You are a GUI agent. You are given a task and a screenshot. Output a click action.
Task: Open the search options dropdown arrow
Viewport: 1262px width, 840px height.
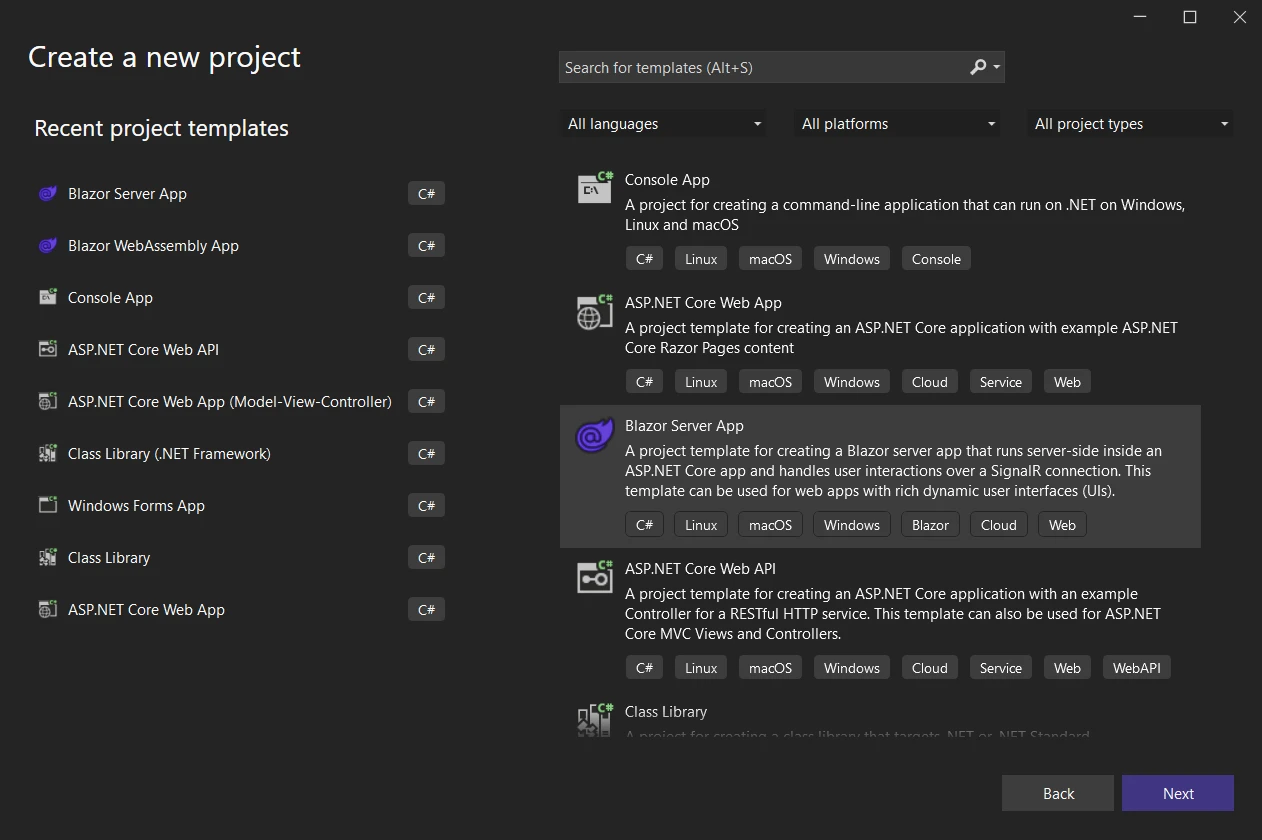pos(997,67)
